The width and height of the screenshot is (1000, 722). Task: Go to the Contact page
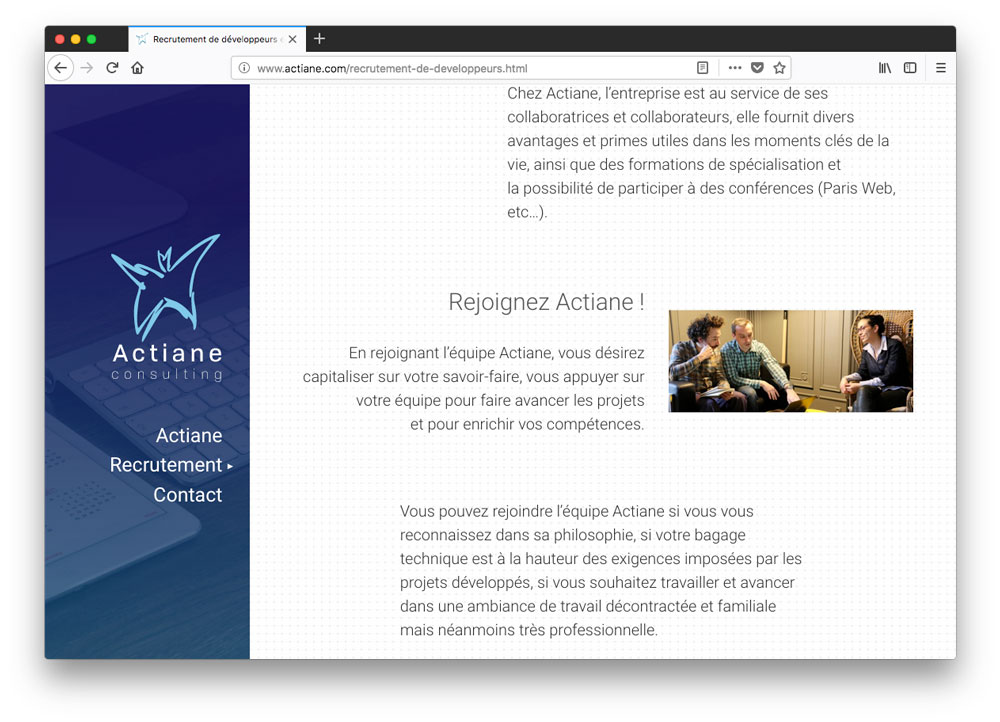click(188, 495)
